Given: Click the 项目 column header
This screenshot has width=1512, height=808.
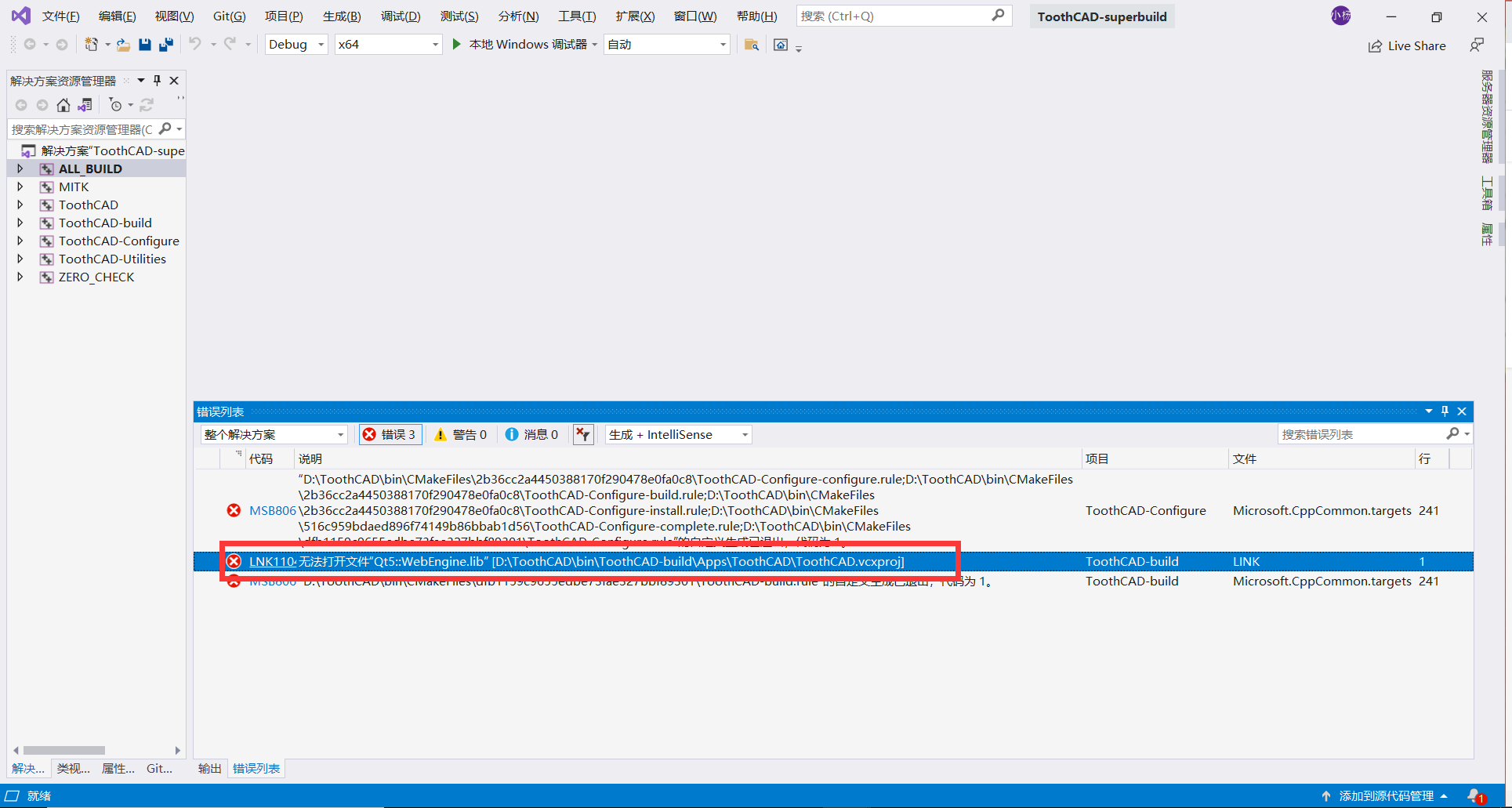Looking at the screenshot, I should click(x=1155, y=458).
